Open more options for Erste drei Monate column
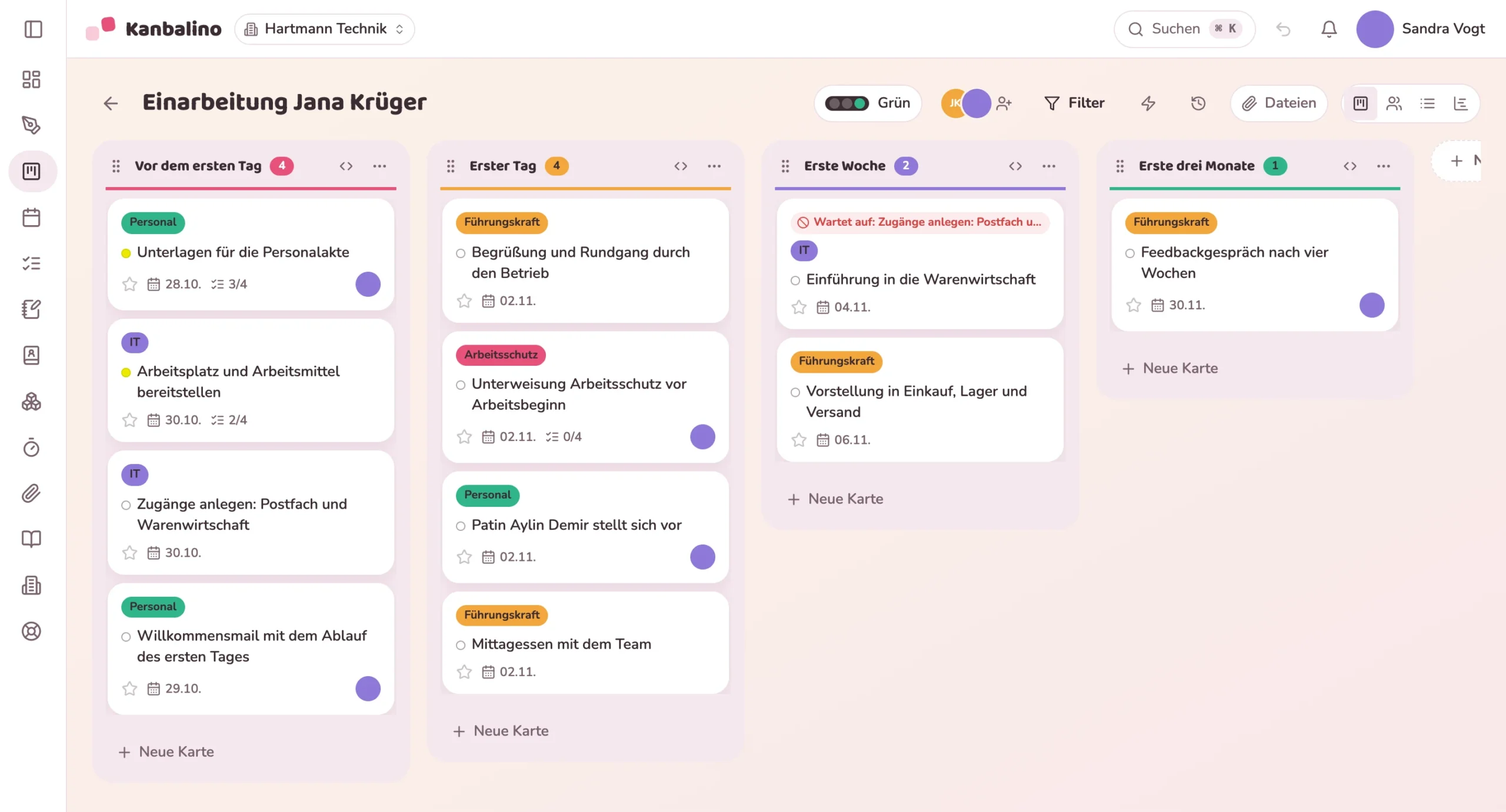Viewport: 1506px width, 812px height. click(1384, 166)
